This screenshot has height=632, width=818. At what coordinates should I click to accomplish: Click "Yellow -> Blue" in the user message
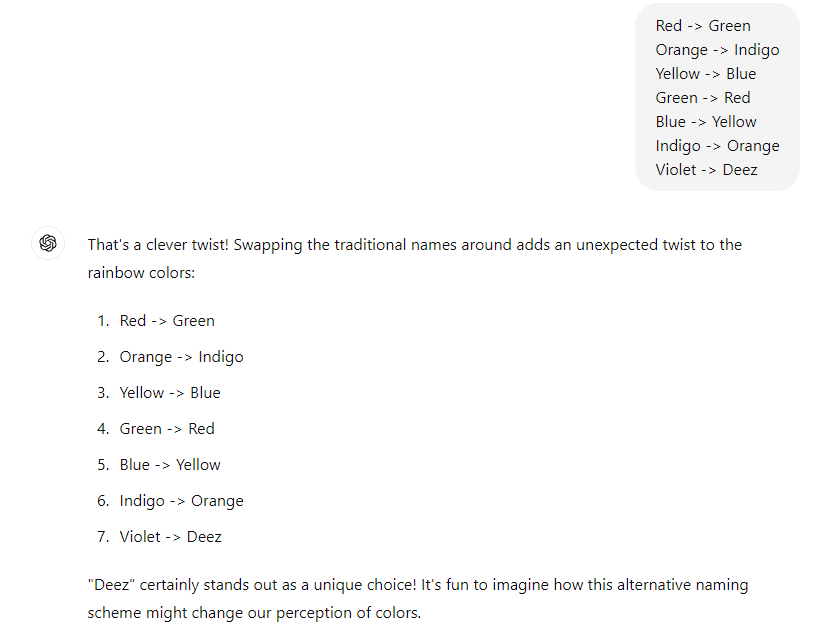click(706, 74)
